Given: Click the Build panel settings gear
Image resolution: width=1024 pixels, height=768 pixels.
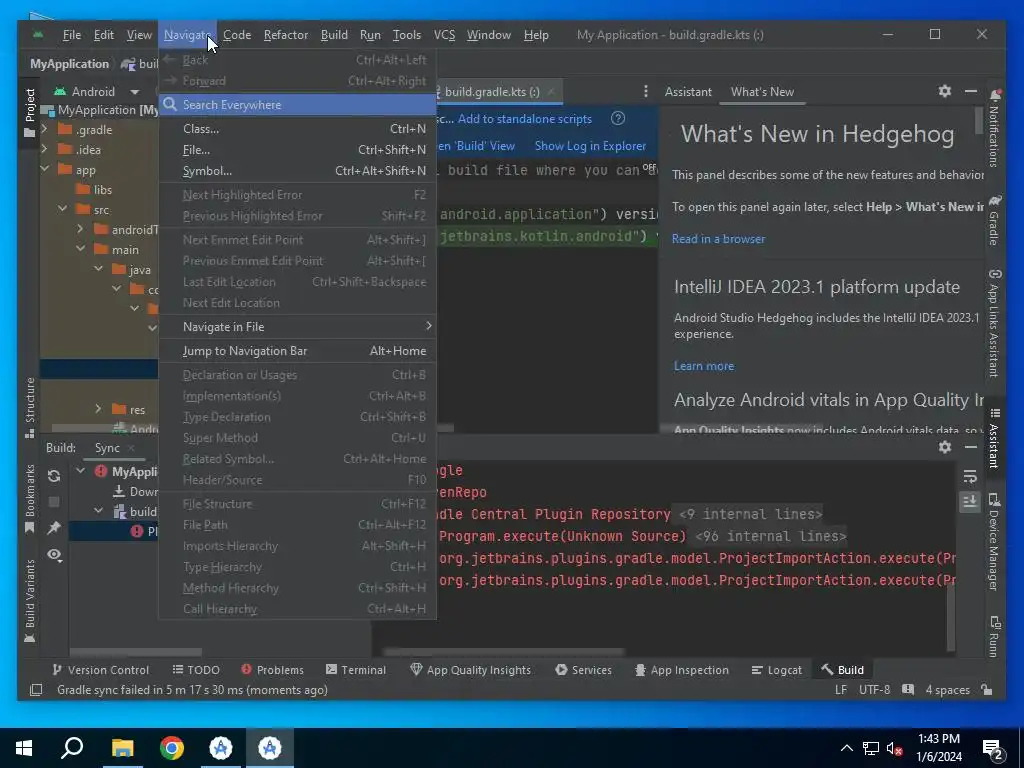Looking at the screenshot, I should [944, 447].
